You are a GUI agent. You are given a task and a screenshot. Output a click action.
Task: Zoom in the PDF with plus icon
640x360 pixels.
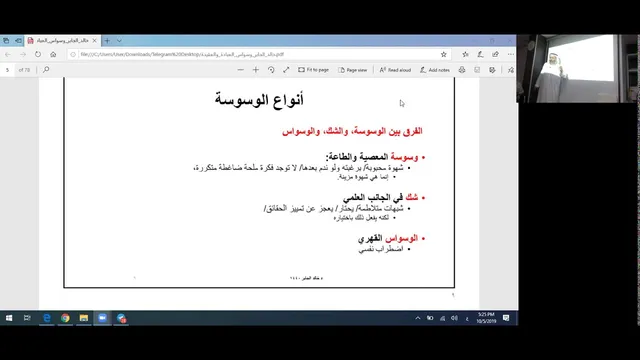click(x=256, y=70)
